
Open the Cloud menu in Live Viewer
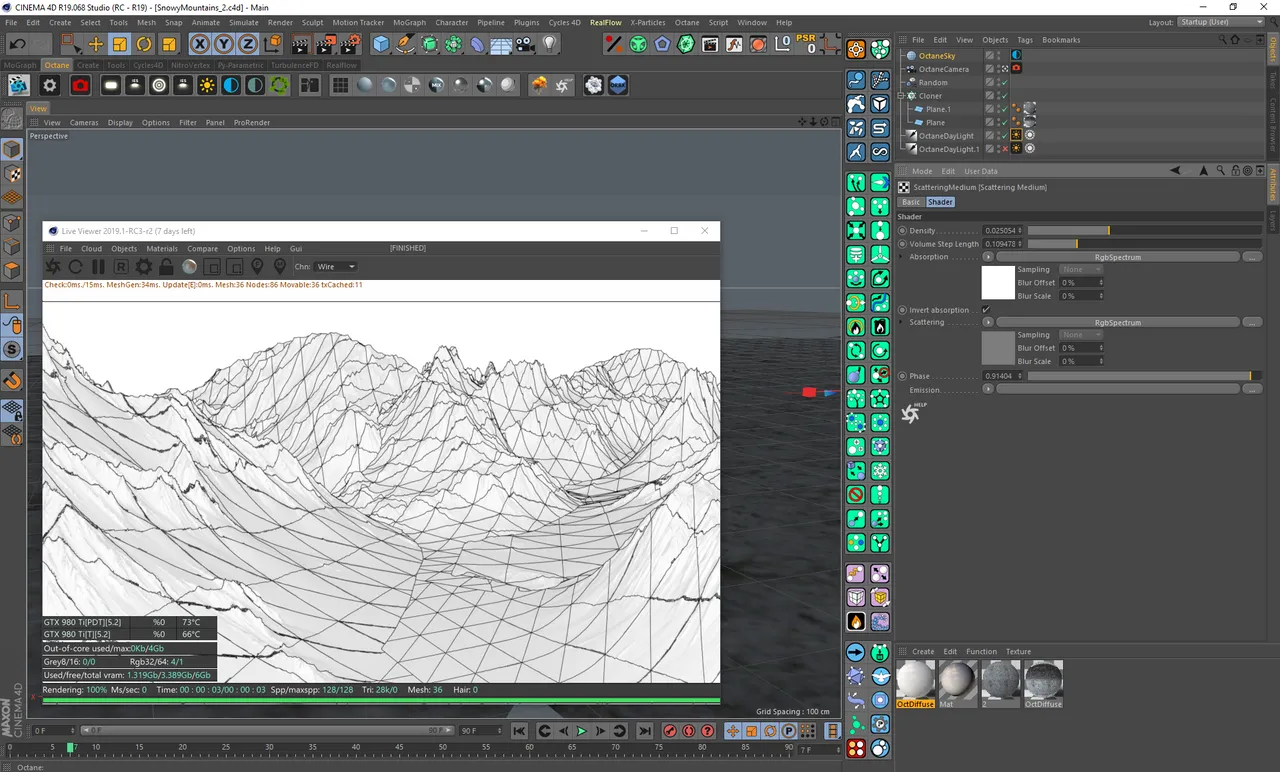91,249
